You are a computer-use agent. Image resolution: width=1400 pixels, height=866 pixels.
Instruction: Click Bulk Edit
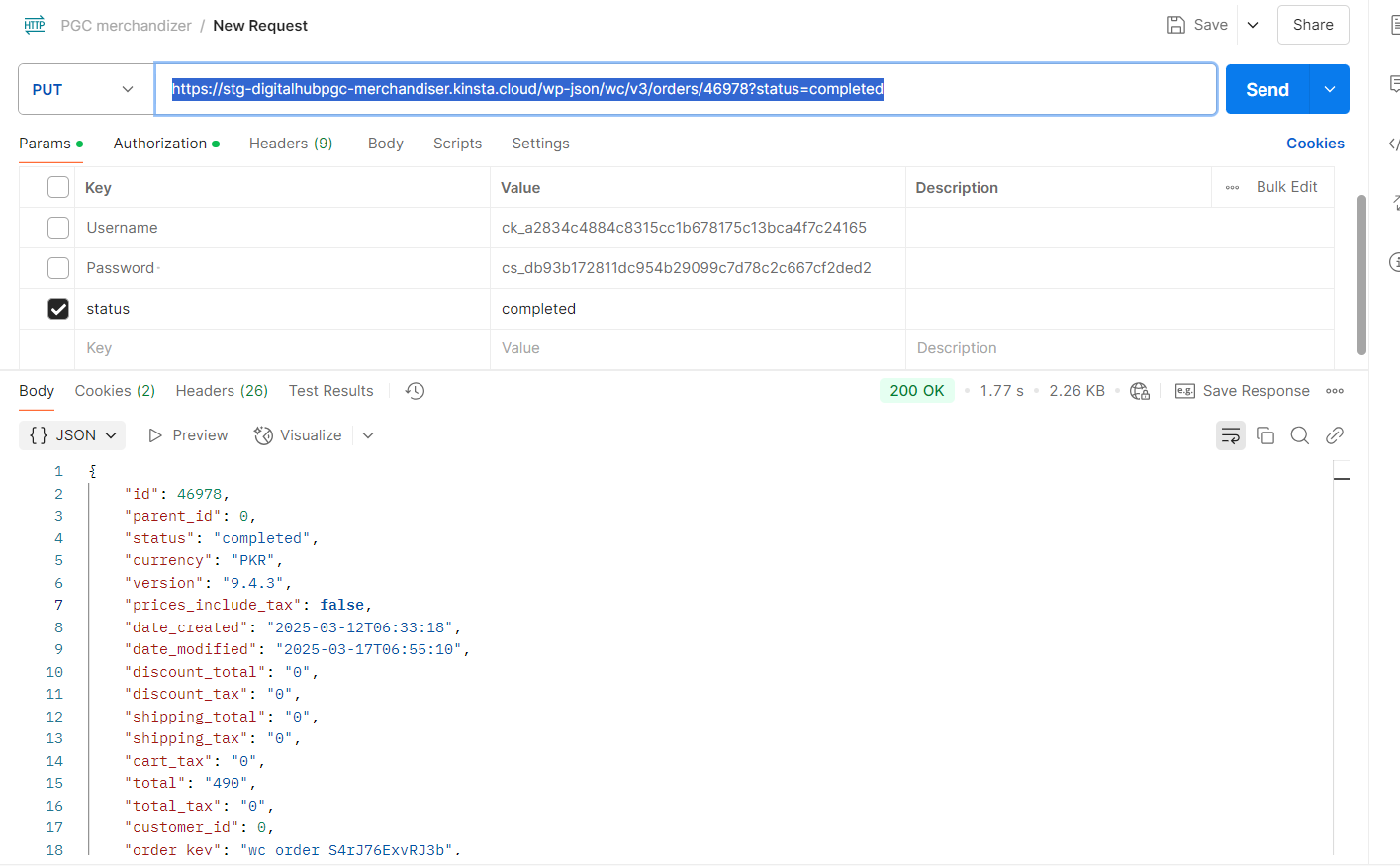(x=1286, y=187)
